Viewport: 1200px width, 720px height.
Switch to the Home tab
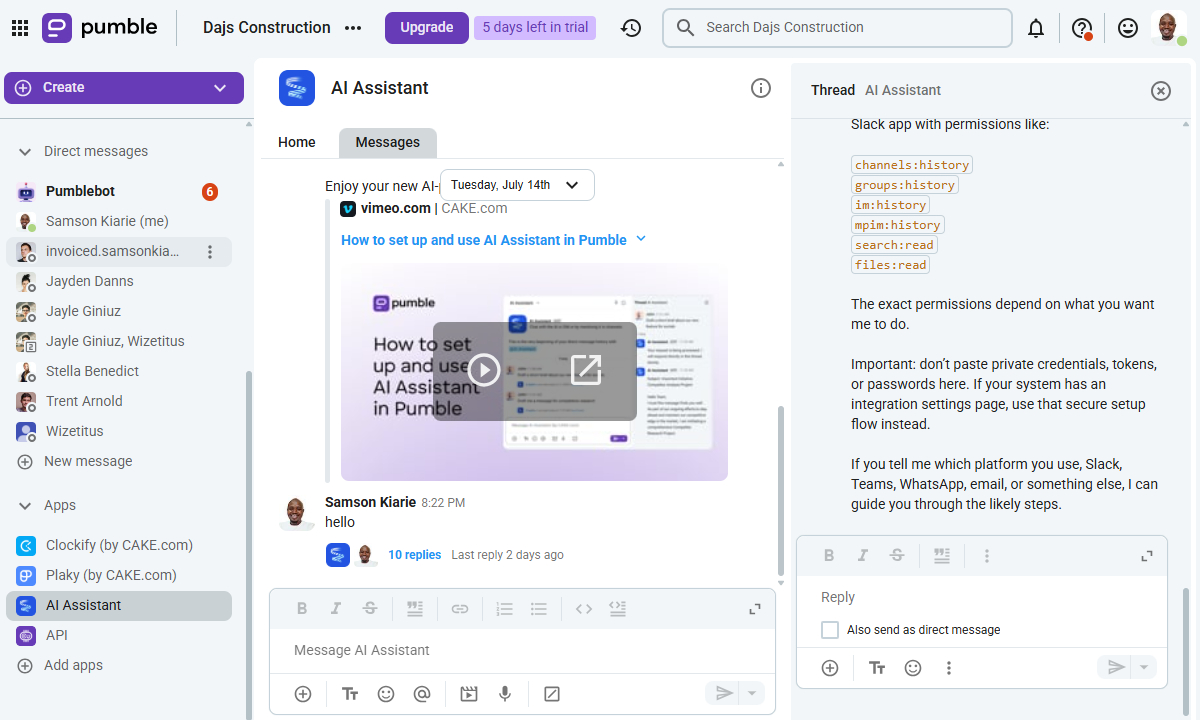coord(297,142)
